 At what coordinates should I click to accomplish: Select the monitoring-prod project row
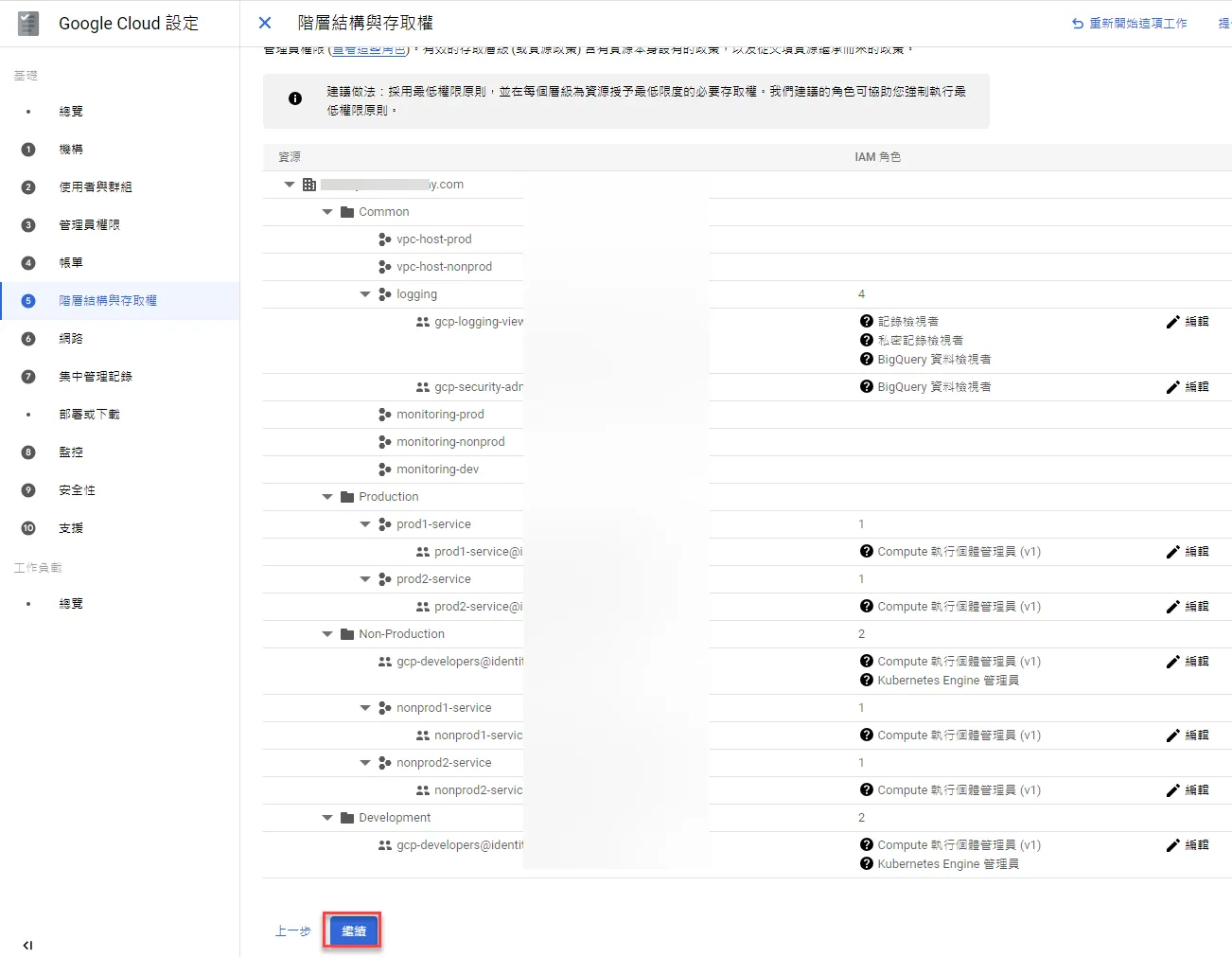pos(748,415)
